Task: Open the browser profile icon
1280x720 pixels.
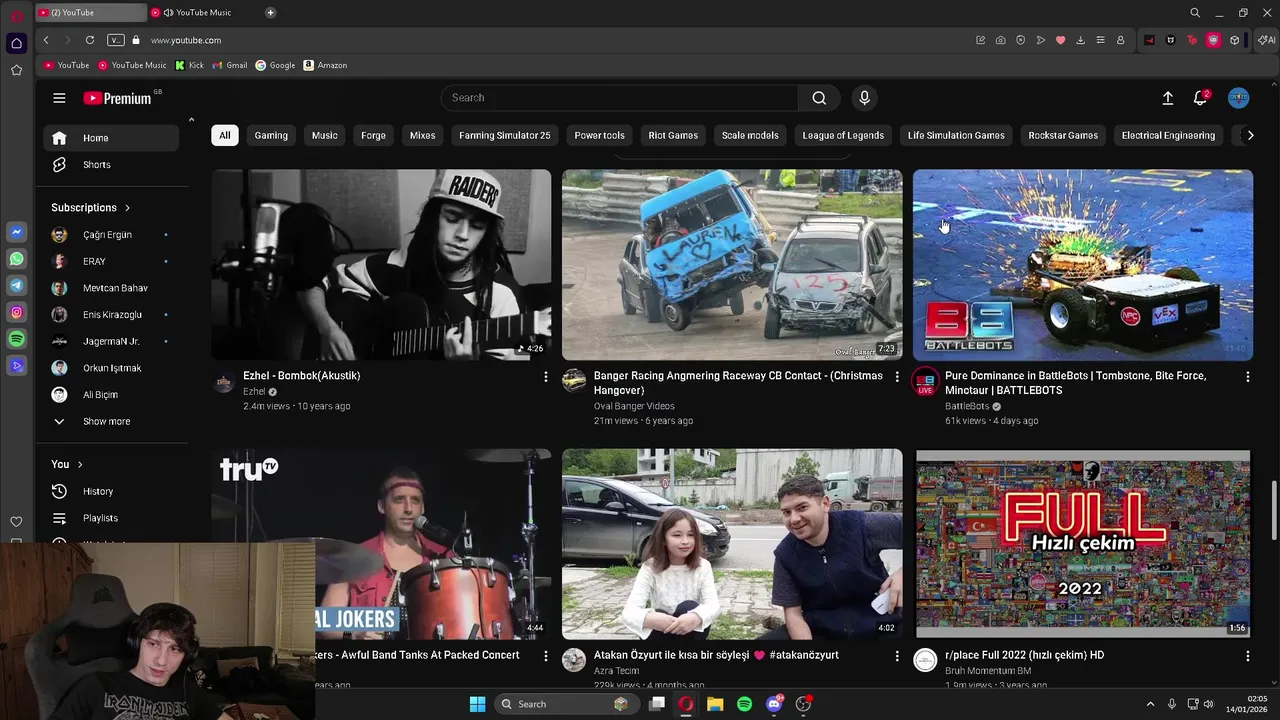Action: coord(1120,40)
